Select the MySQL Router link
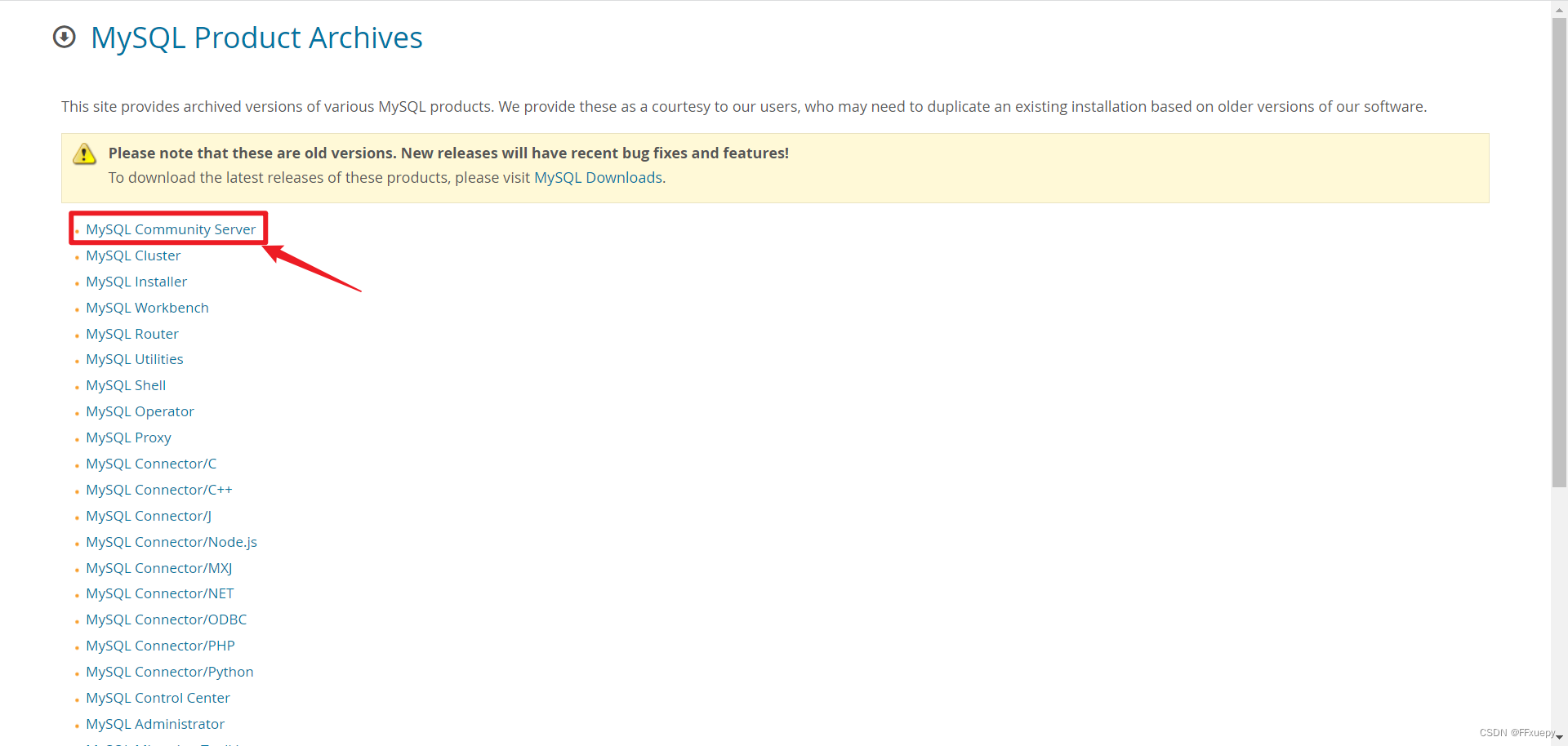The image size is (1568, 746). 132,334
